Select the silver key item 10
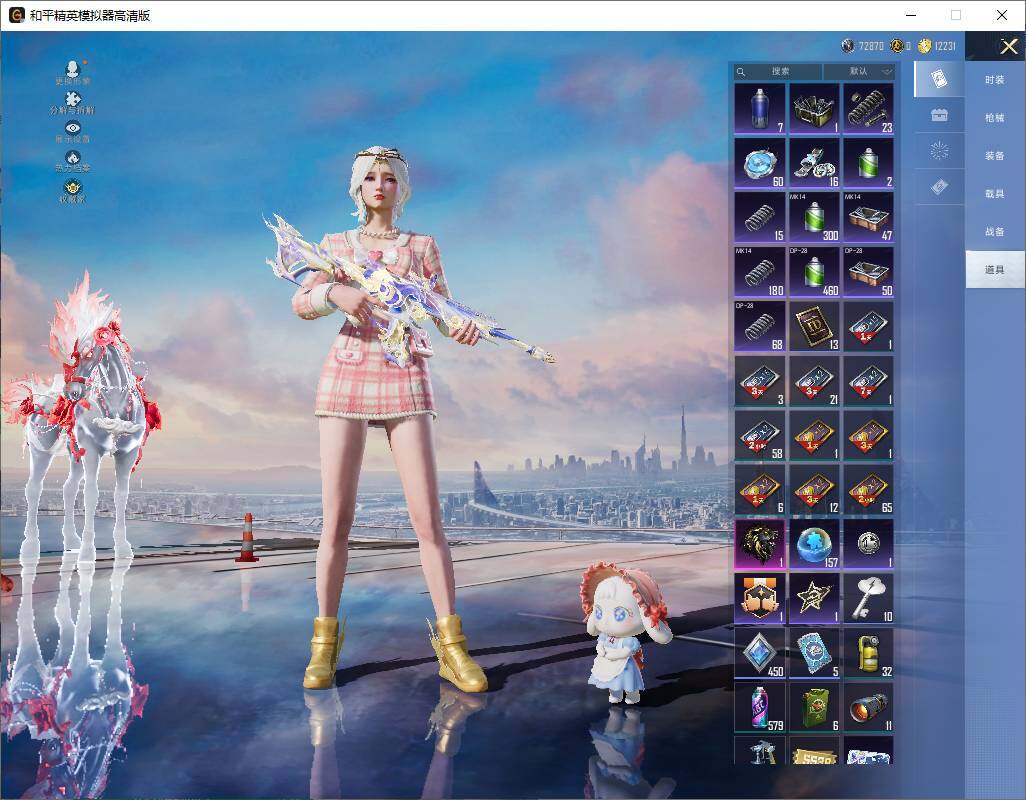The width and height of the screenshot is (1026, 800). (x=868, y=599)
